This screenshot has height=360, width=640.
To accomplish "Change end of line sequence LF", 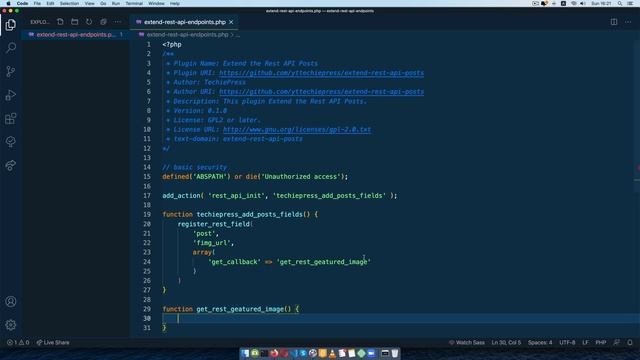I will 585,342.
